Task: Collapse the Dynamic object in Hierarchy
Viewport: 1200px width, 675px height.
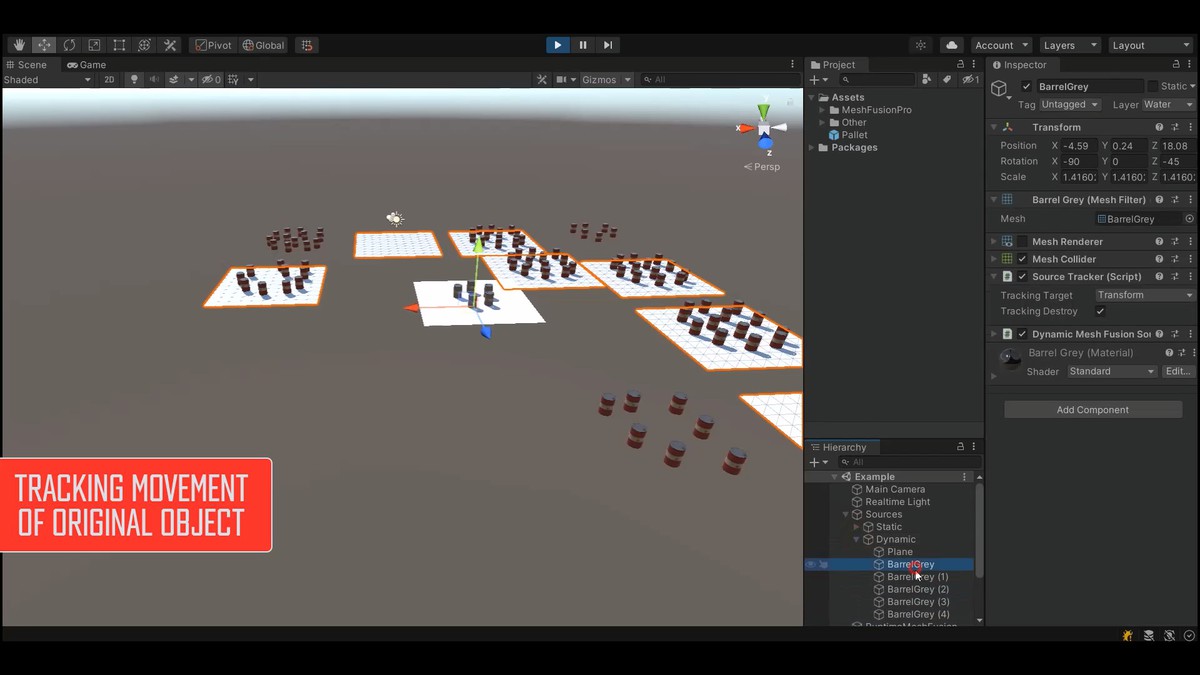Action: click(x=856, y=539)
